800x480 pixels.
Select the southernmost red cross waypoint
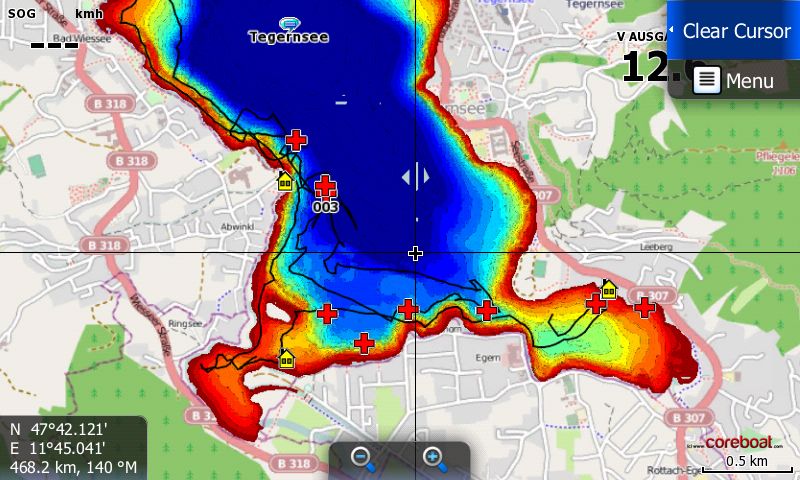coord(364,344)
